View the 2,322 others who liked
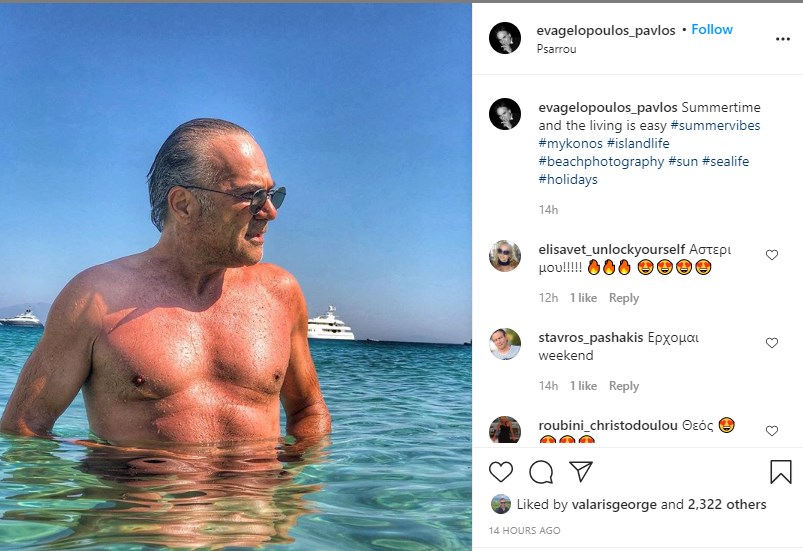This screenshot has width=803, height=551. (x=727, y=505)
